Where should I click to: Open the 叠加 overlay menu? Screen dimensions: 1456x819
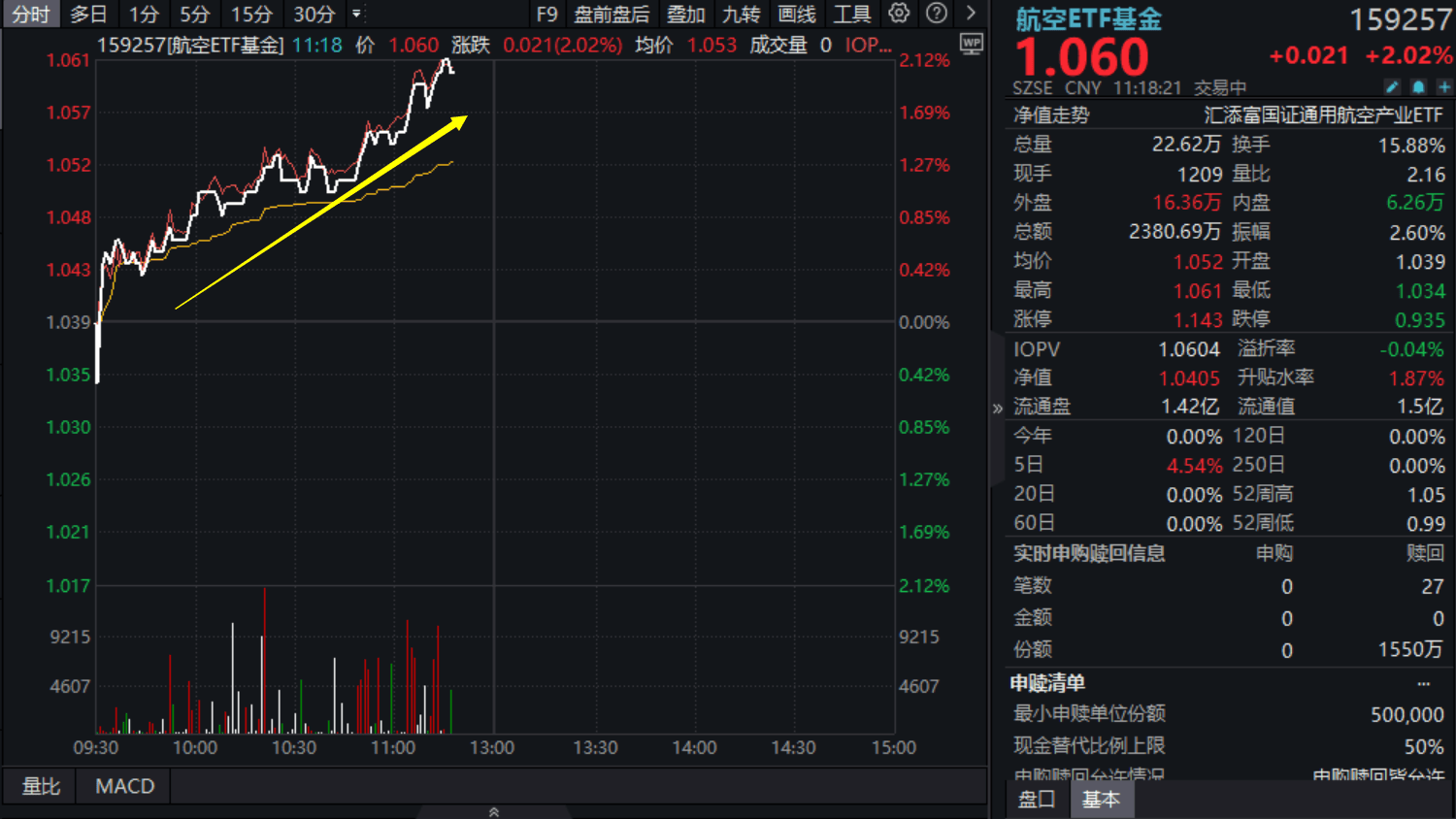686,15
